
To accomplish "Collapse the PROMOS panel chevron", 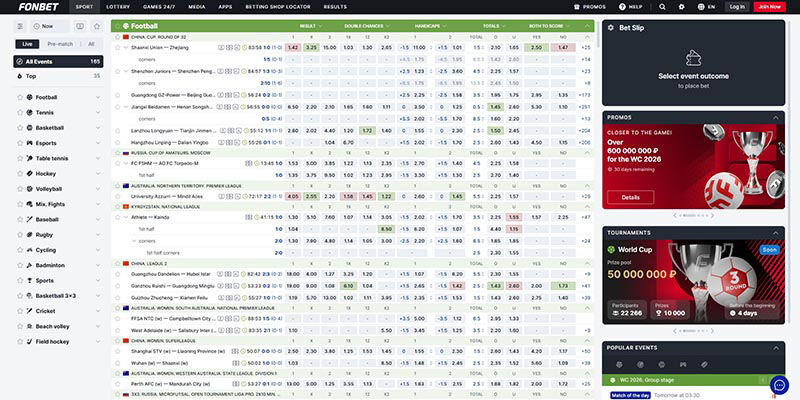I will 776,117.
